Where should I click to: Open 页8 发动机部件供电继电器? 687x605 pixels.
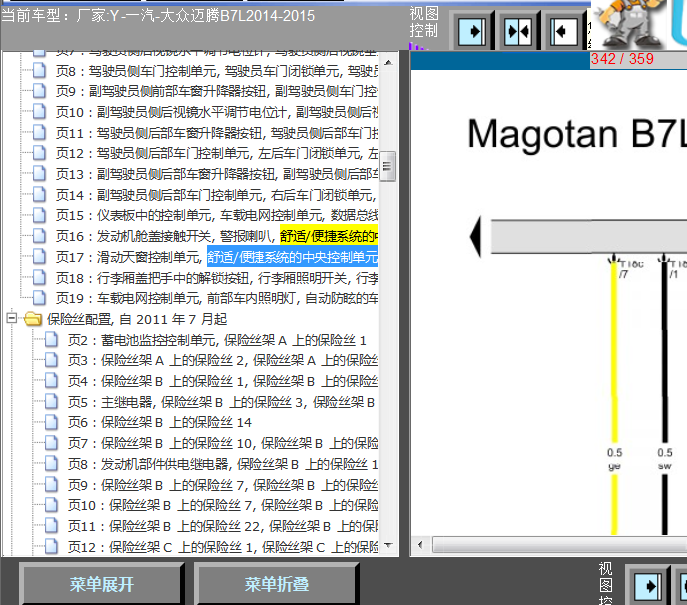pyautogui.click(x=223, y=464)
